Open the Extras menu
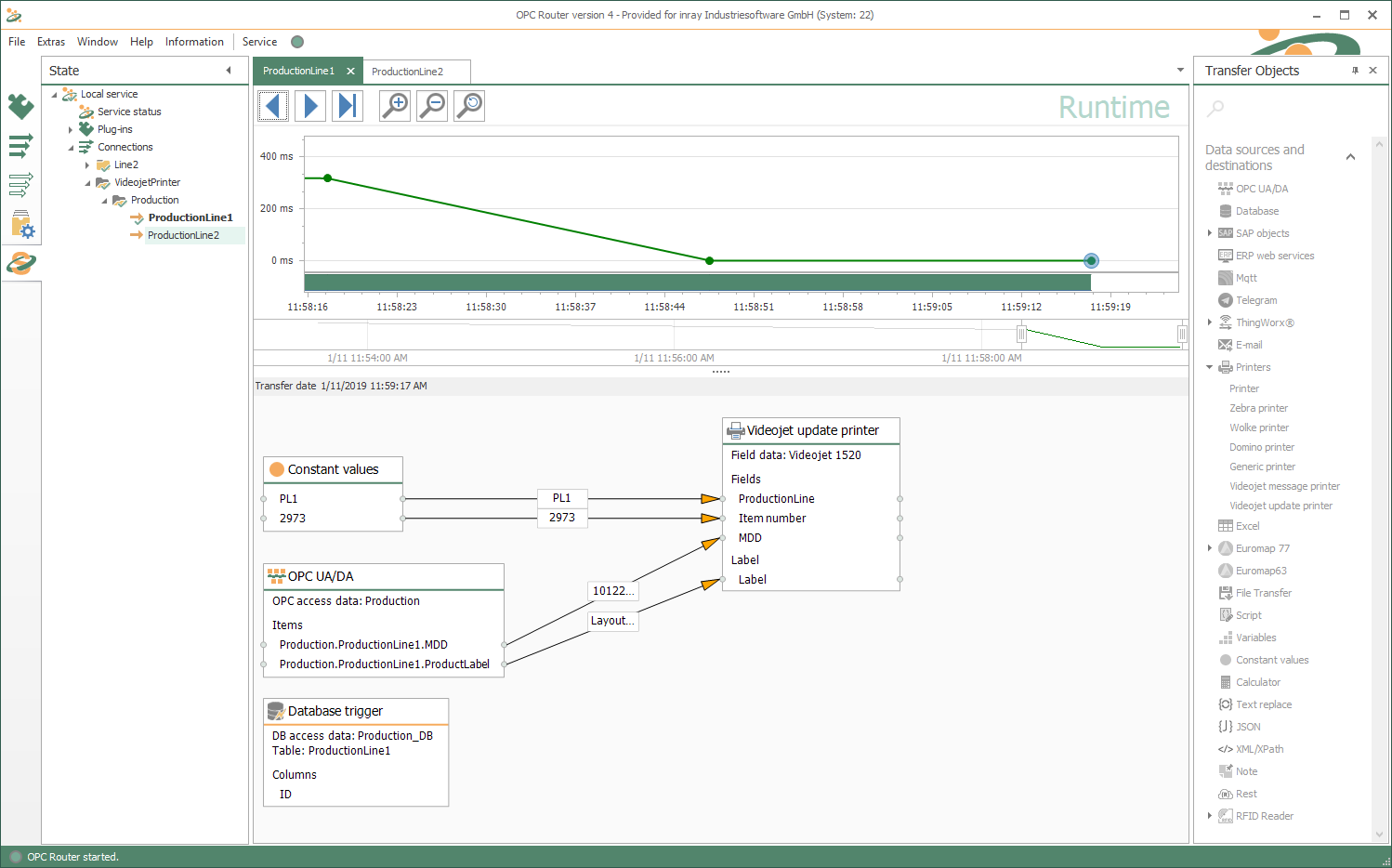Image resolution: width=1392 pixels, height=868 pixels. [51, 42]
